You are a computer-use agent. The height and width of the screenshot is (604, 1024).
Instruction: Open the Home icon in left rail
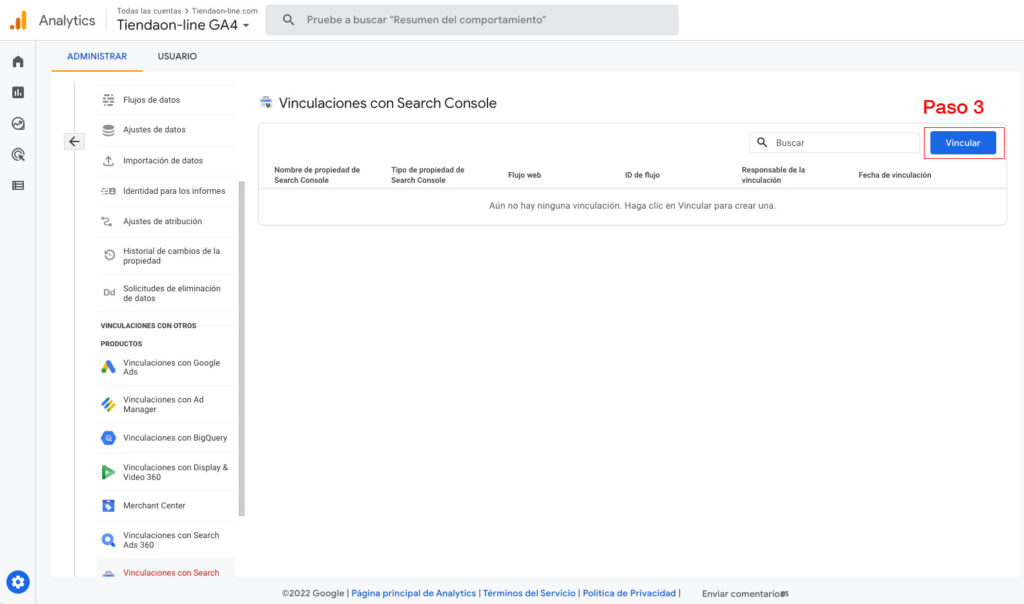tap(18, 61)
